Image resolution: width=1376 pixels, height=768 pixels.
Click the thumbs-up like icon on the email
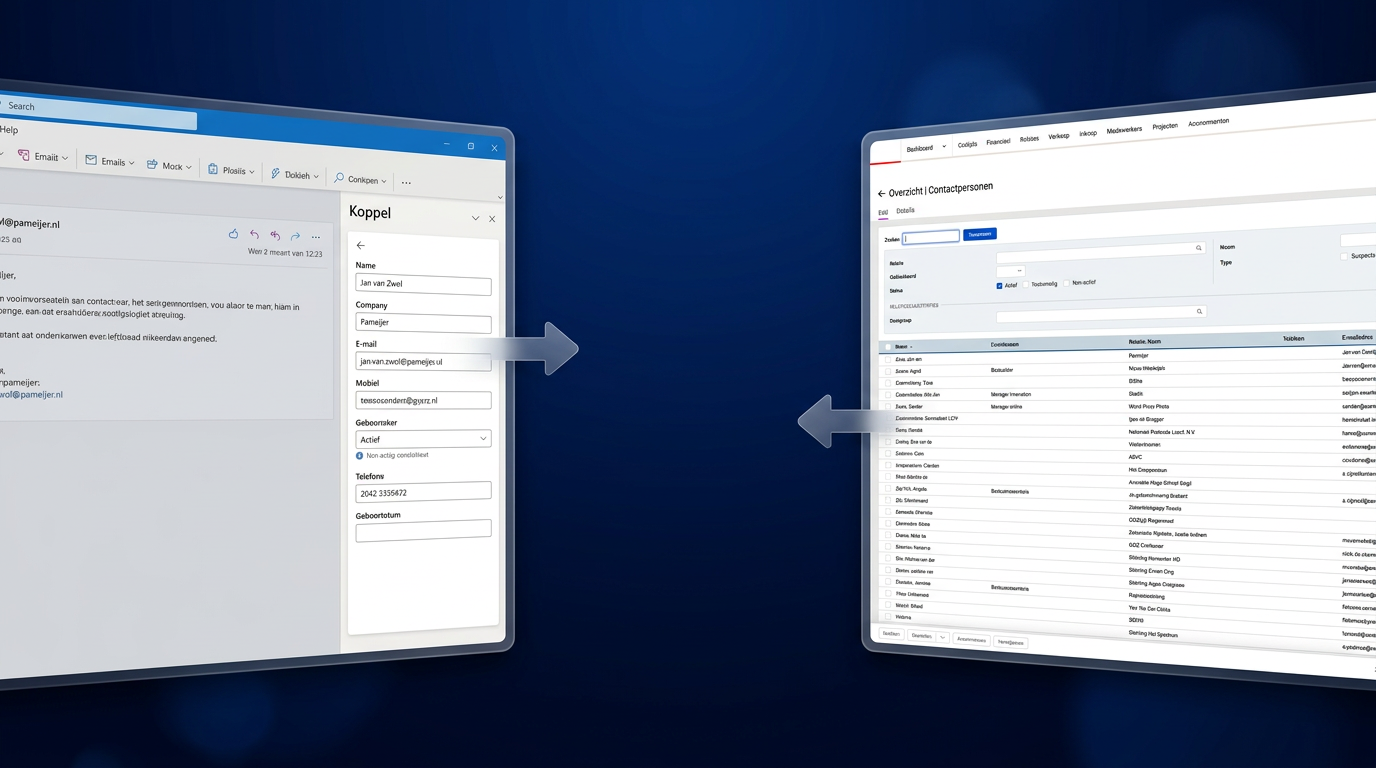click(x=233, y=234)
